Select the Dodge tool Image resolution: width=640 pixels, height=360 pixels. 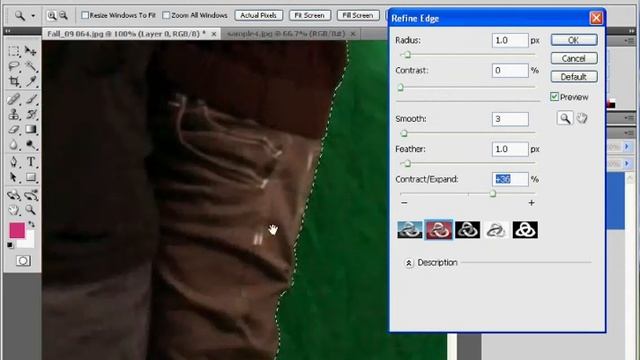[31, 144]
